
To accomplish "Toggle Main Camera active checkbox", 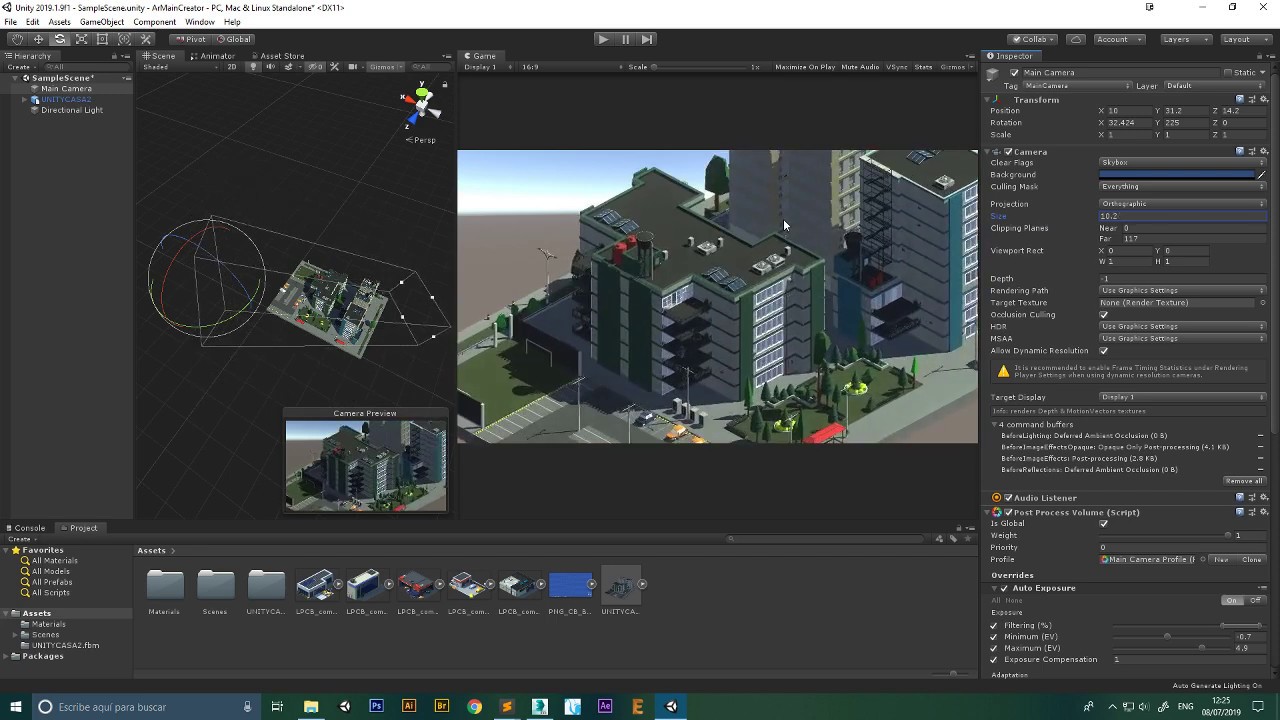I will click(1014, 72).
